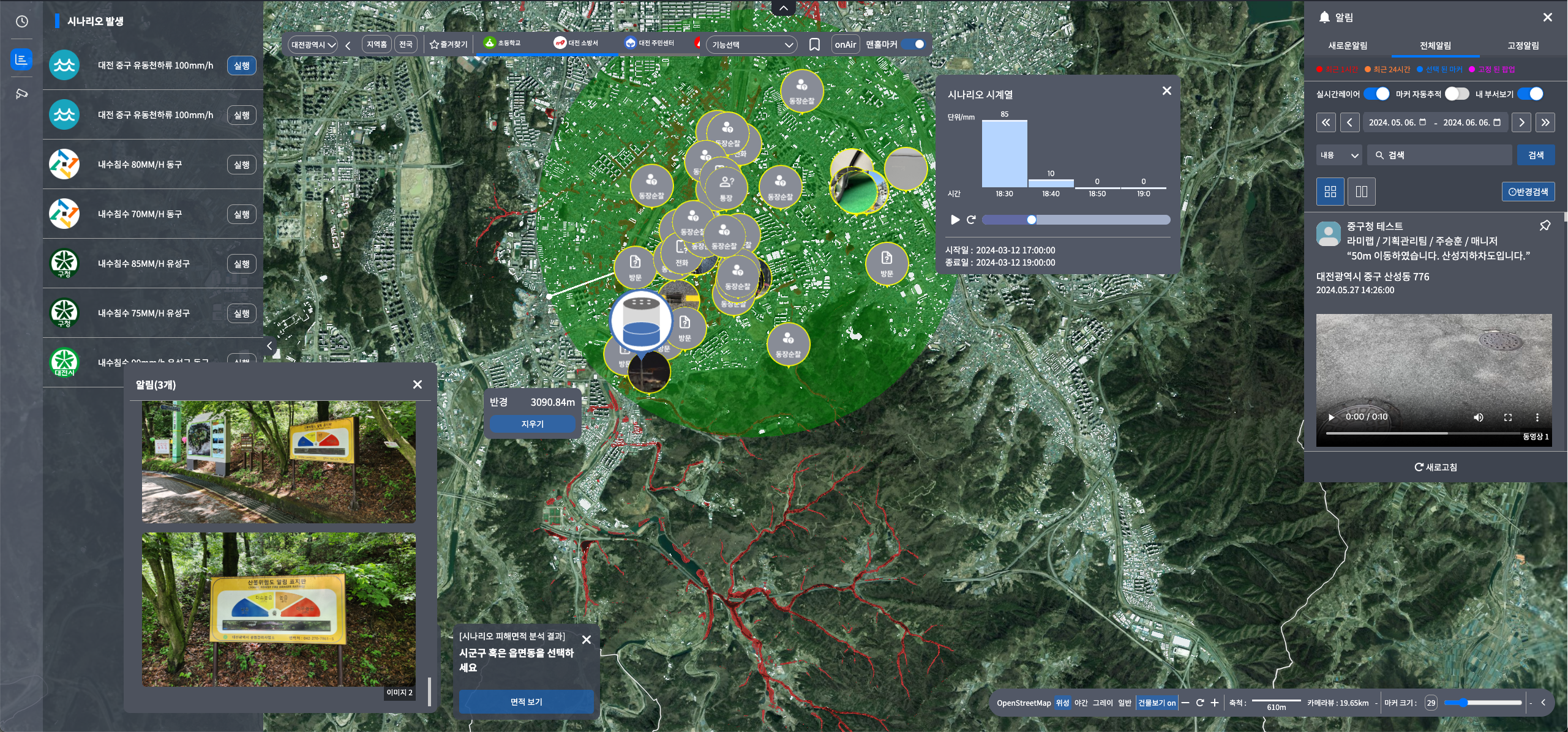Switch alert list to grid view
The image size is (1568, 732).
[x=1330, y=192]
